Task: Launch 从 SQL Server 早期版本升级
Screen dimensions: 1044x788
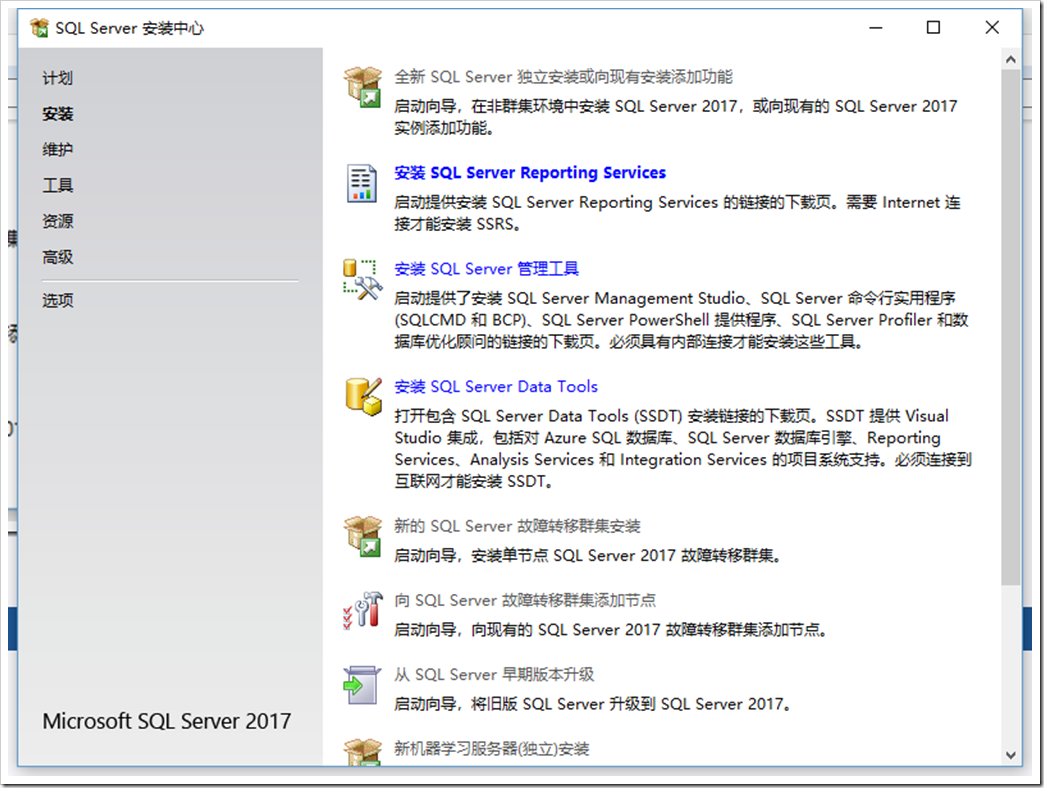Action: [x=494, y=675]
